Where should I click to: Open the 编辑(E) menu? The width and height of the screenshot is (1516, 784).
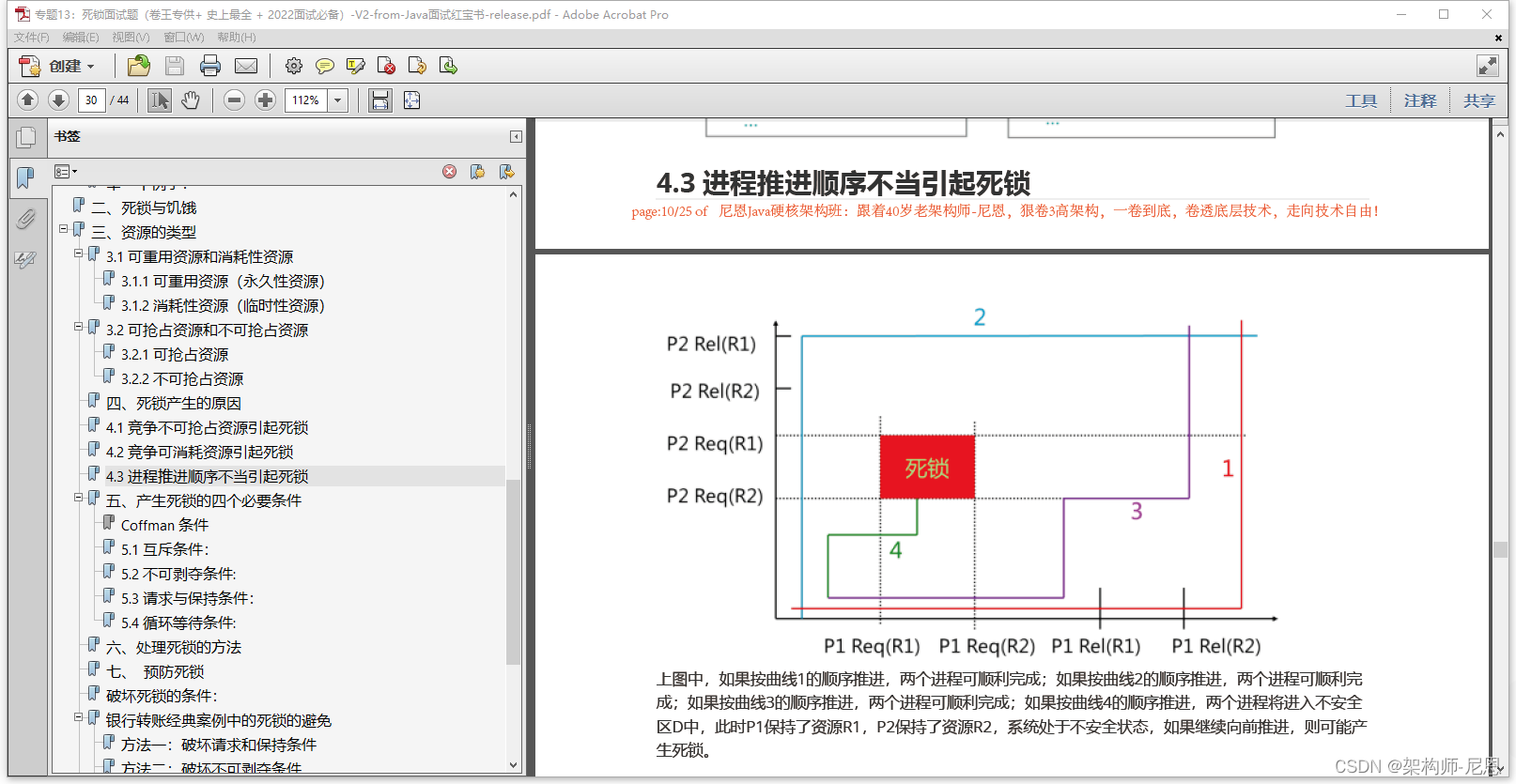(81, 38)
